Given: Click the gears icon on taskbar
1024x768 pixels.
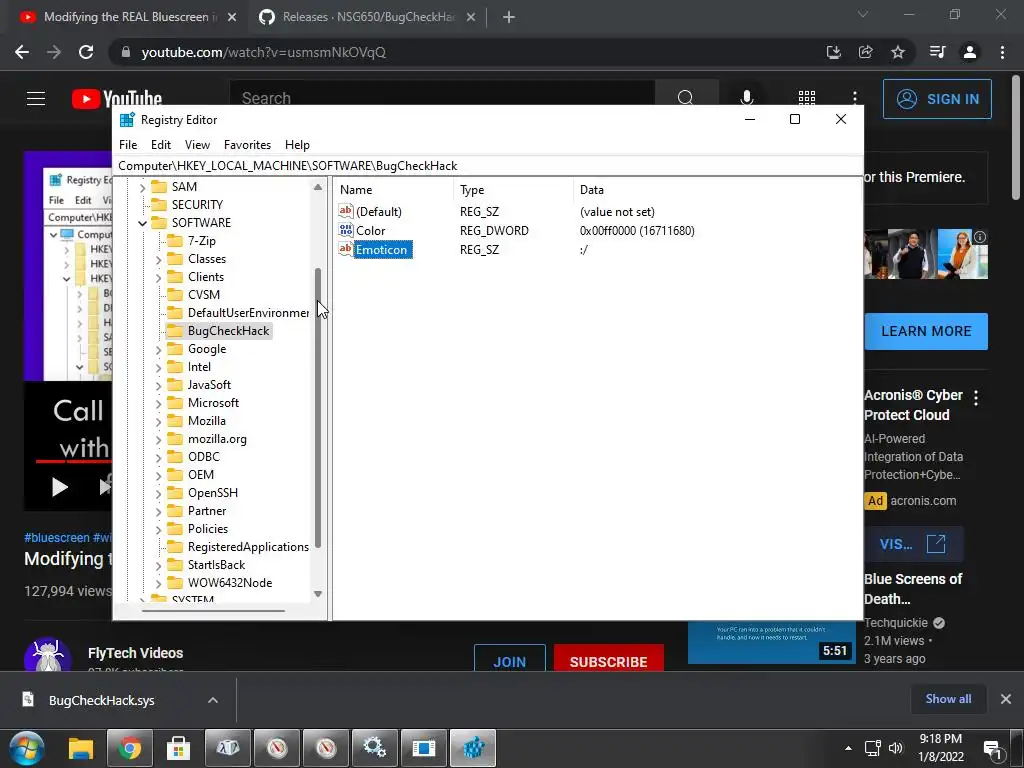Looking at the screenshot, I should (x=375, y=748).
